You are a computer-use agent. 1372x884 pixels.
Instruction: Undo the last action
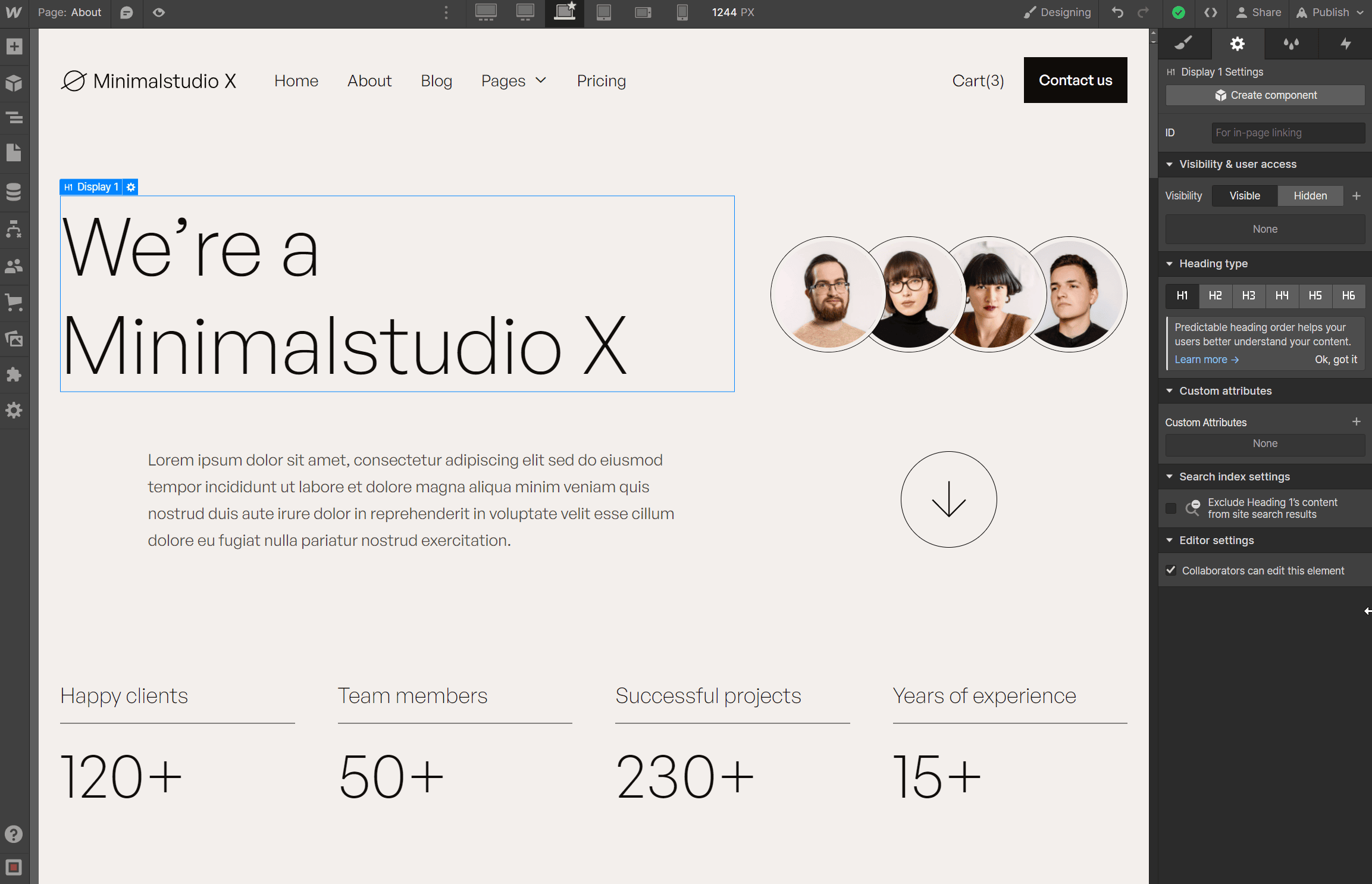[1117, 12]
